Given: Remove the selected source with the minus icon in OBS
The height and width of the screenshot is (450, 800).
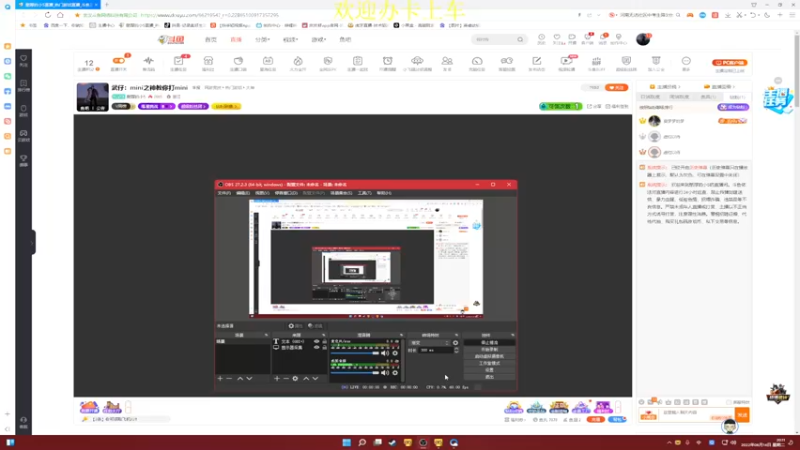Looking at the screenshot, I should [x=286, y=379].
